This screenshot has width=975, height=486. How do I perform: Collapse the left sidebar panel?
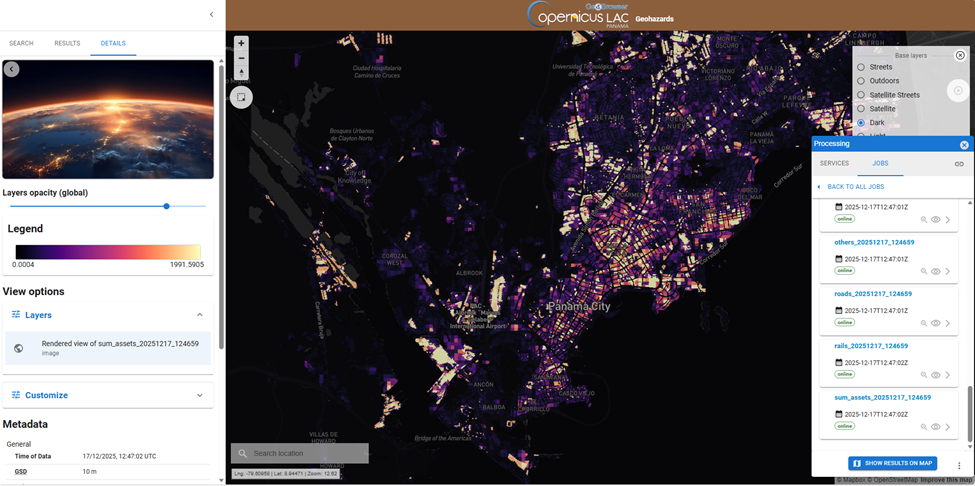pos(211,14)
